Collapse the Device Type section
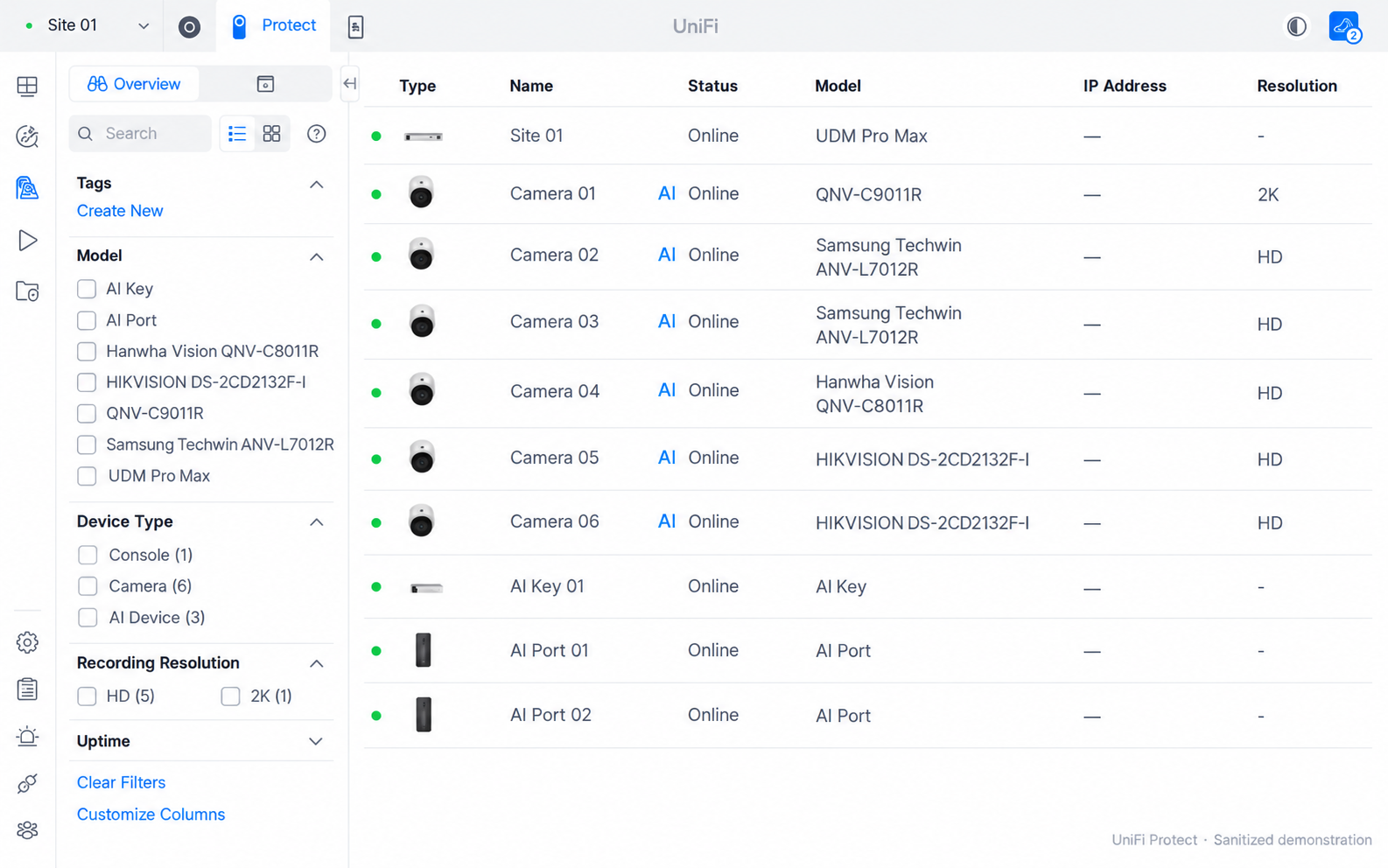The image size is (1388, 868). 316,522
